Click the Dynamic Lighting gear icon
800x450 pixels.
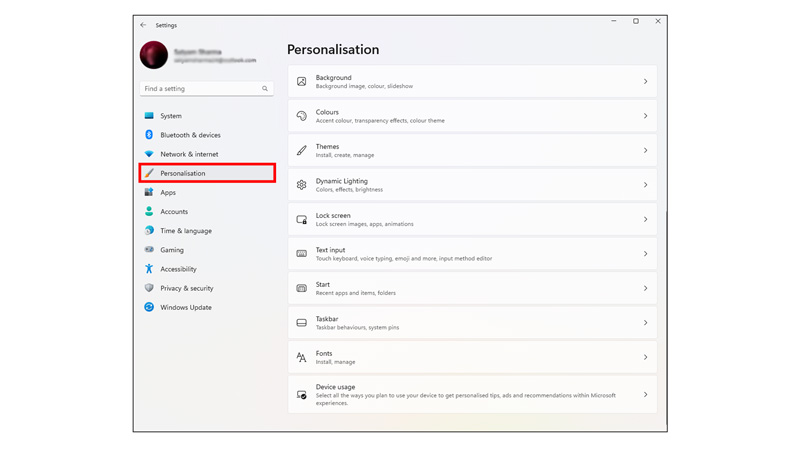point(302,185)
